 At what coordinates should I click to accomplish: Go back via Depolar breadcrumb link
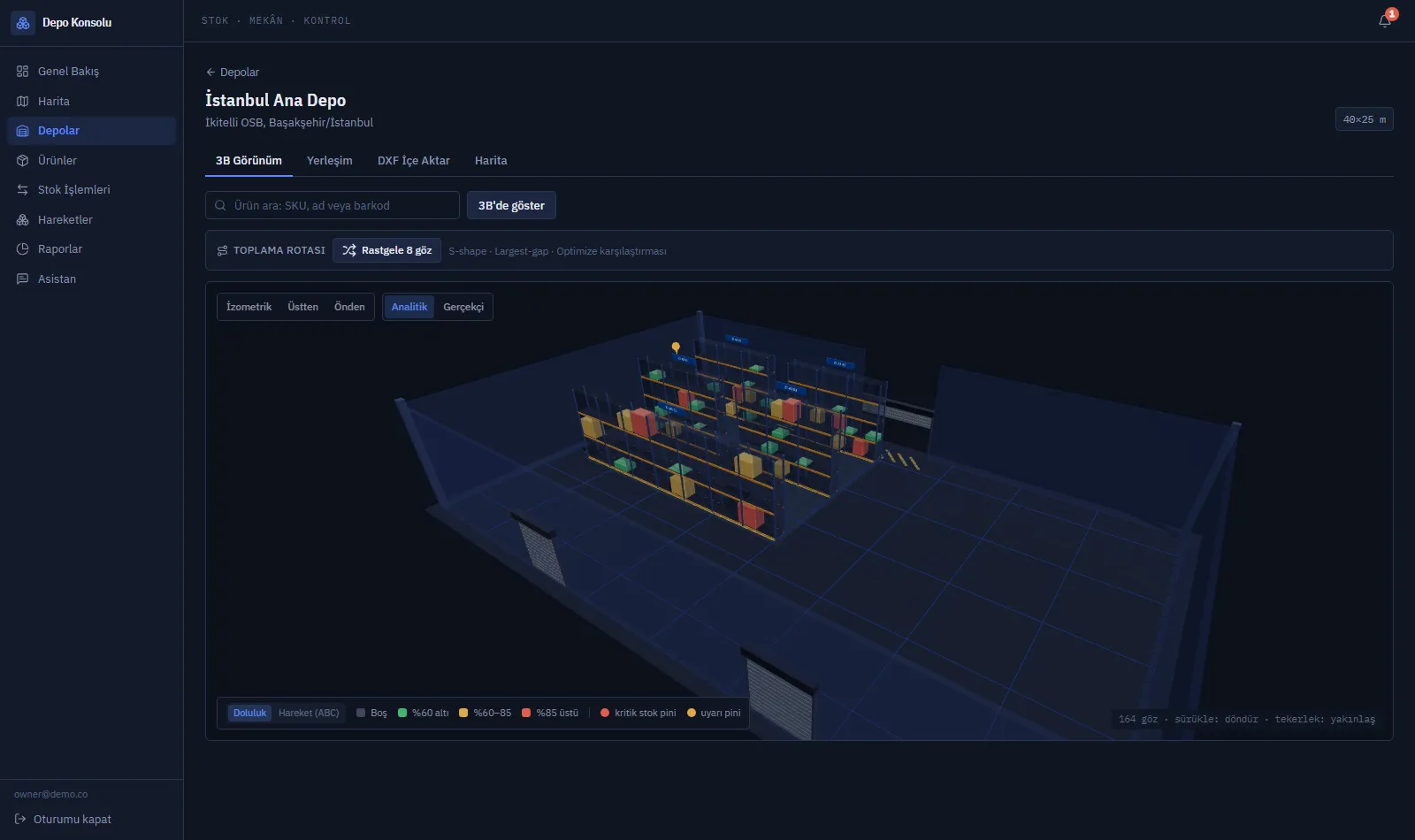(233, 73)
